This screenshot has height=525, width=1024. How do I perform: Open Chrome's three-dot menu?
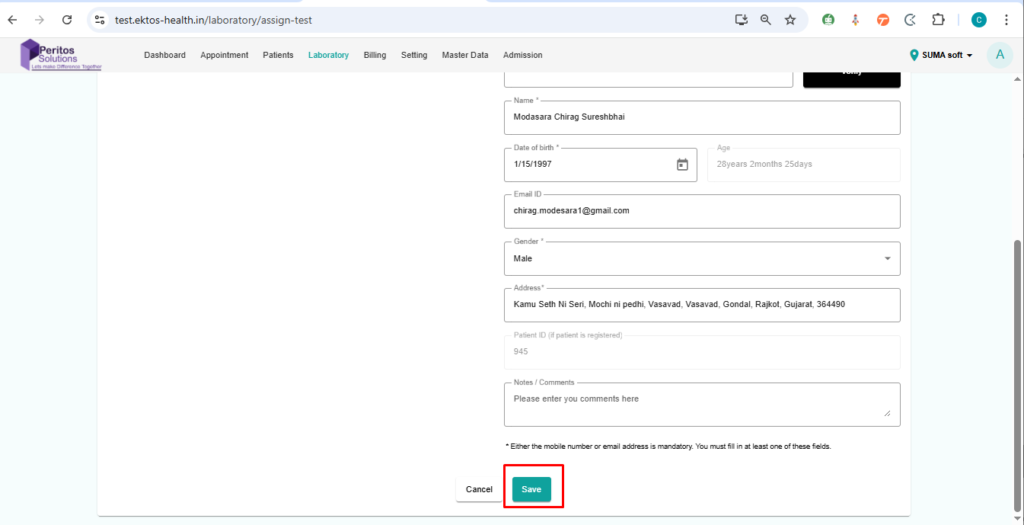click(1008, 20)
